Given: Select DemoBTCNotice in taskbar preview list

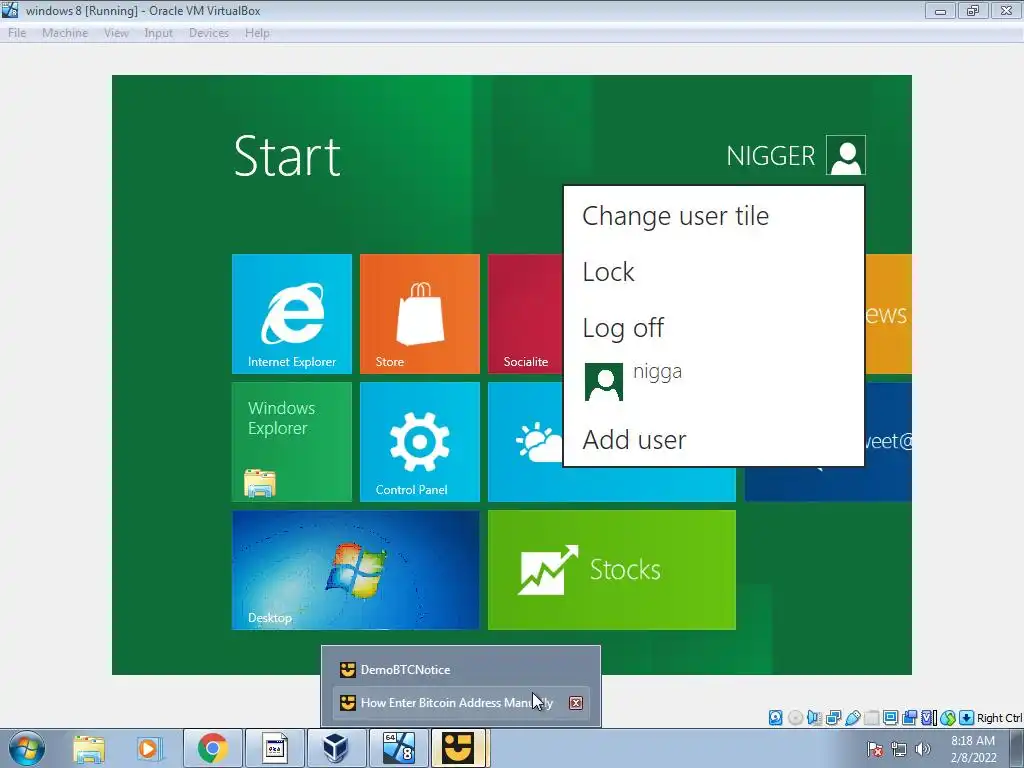Looking at the screenshot, I should click(461, 669).
